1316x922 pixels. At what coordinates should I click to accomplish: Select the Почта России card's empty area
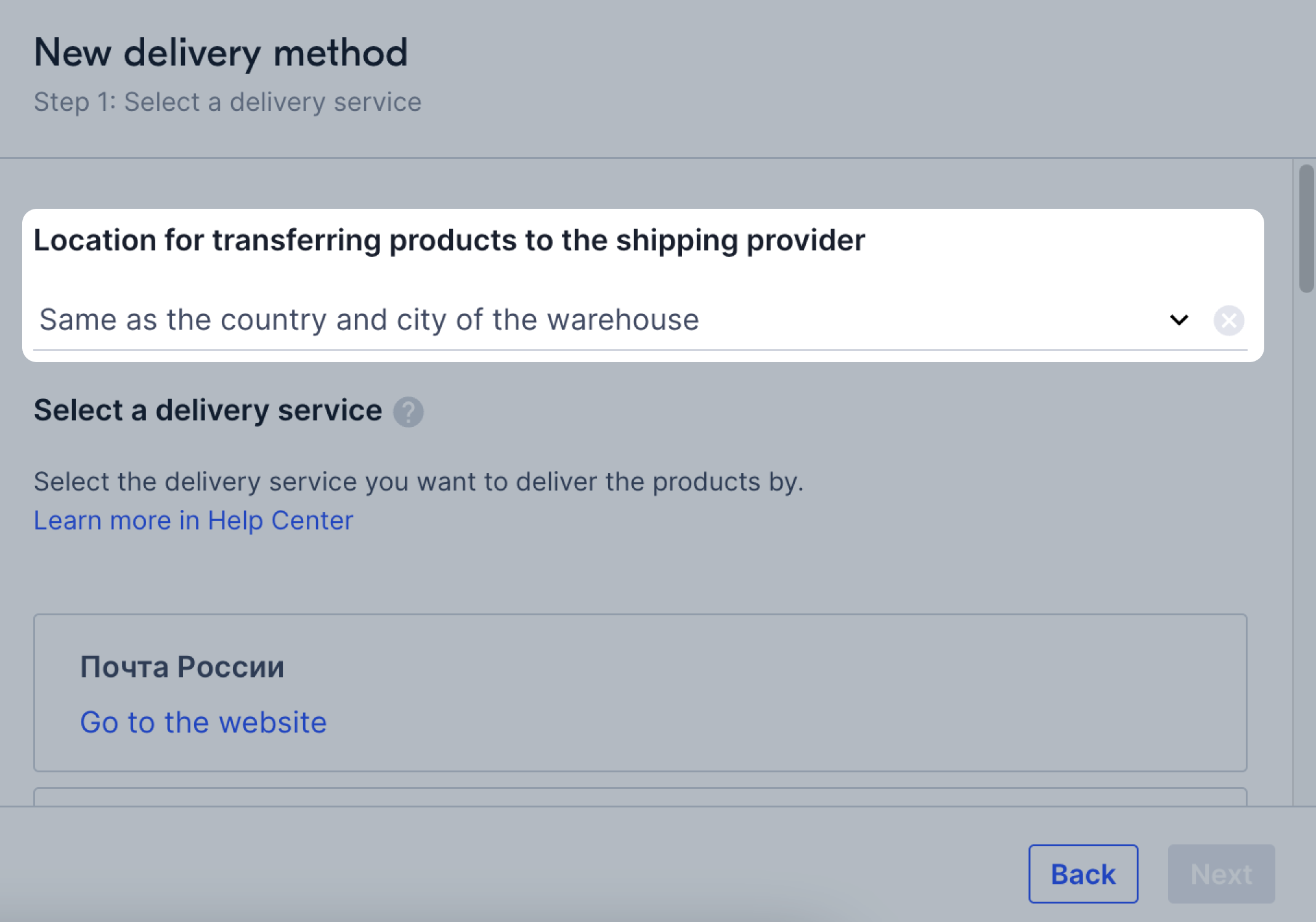click(801, 693)
